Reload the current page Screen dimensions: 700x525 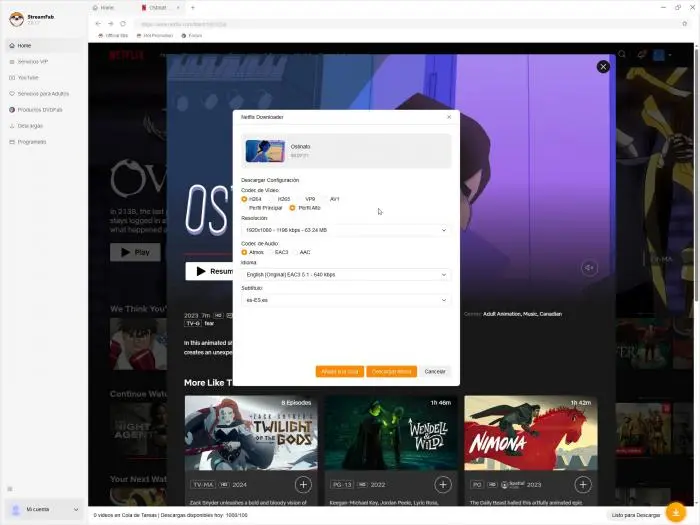(123, 24)
